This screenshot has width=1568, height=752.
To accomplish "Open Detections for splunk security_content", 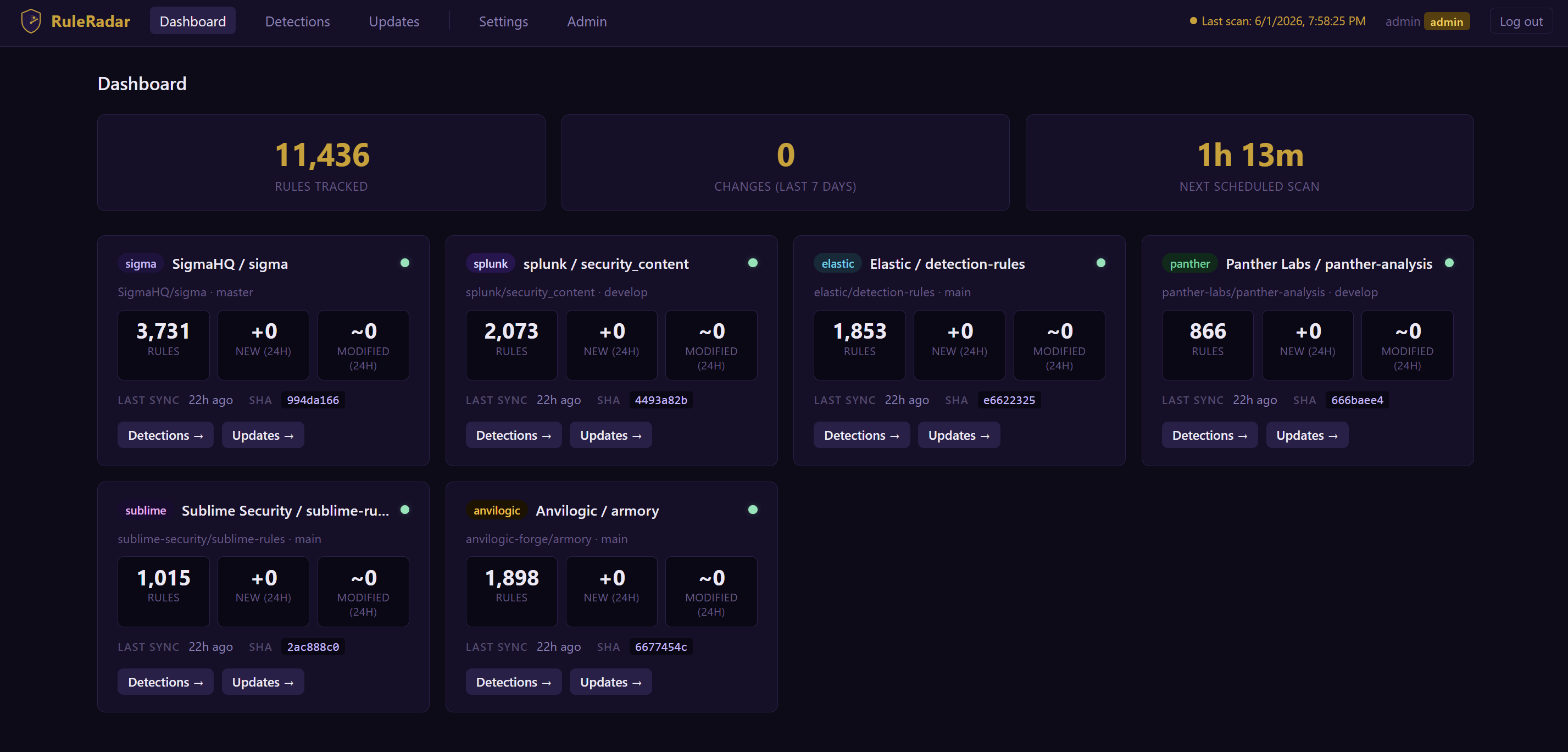I will pos(514,435).
